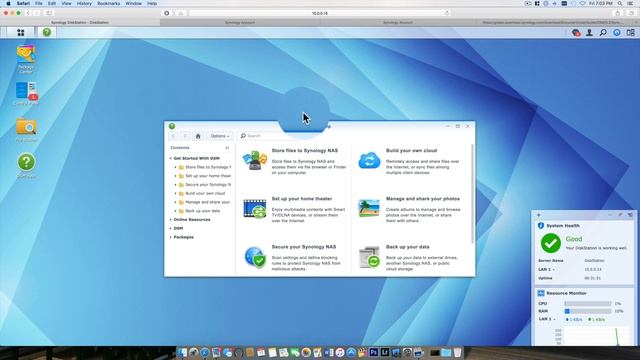This screenshot has height=360, width=640.
Task: Open File menu in menu bar
Action: (39, 3)
